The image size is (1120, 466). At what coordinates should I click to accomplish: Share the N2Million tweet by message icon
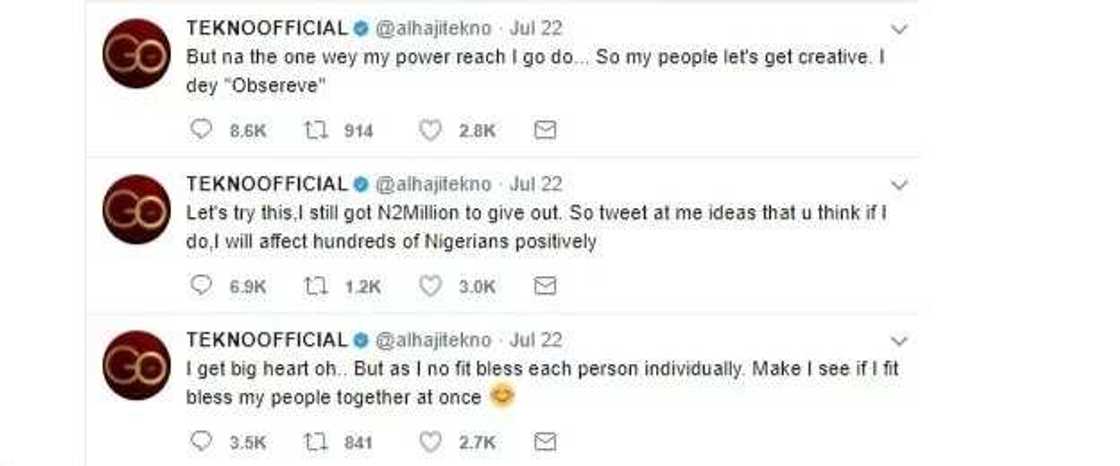click(x=545, y=286)
